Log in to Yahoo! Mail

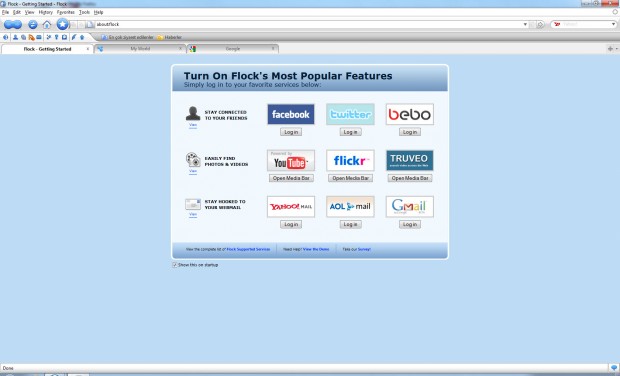(291, 225)
